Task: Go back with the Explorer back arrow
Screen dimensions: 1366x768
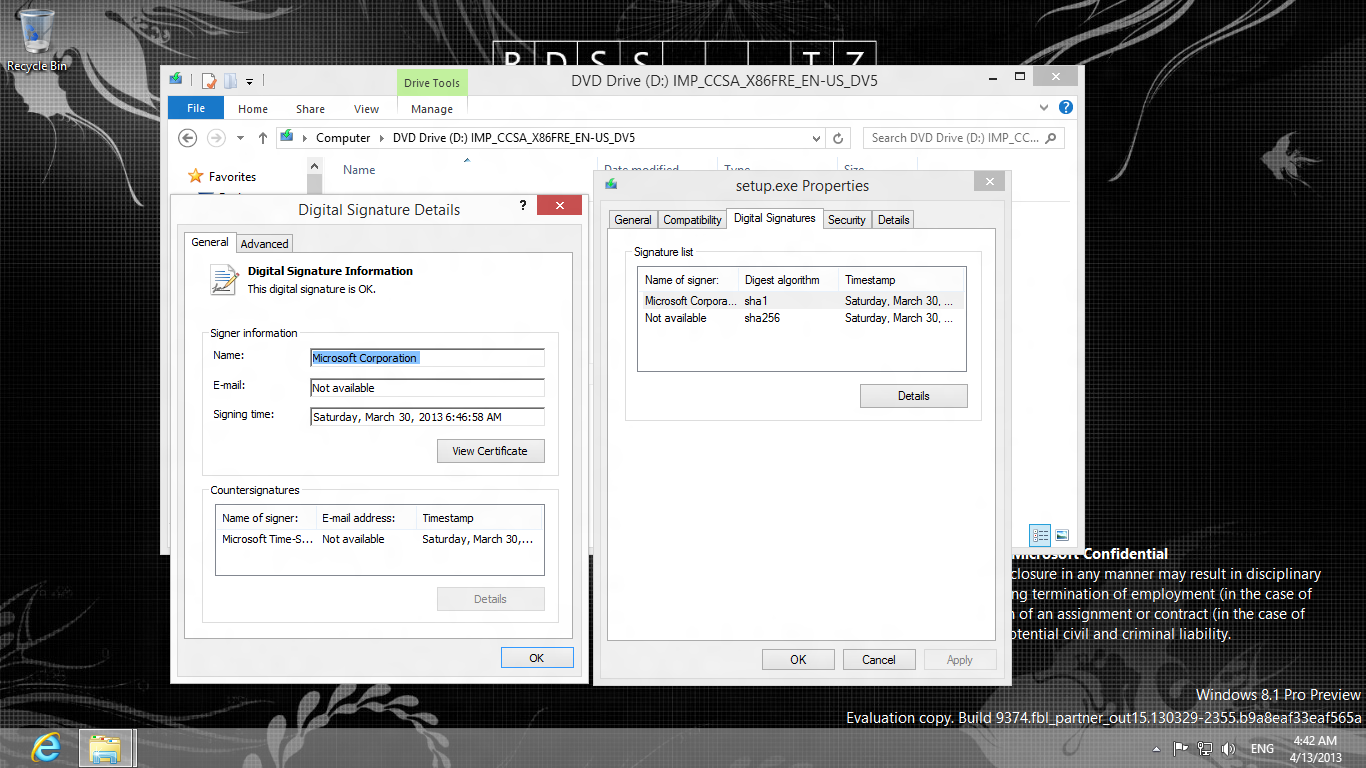Action: (187, 138)
